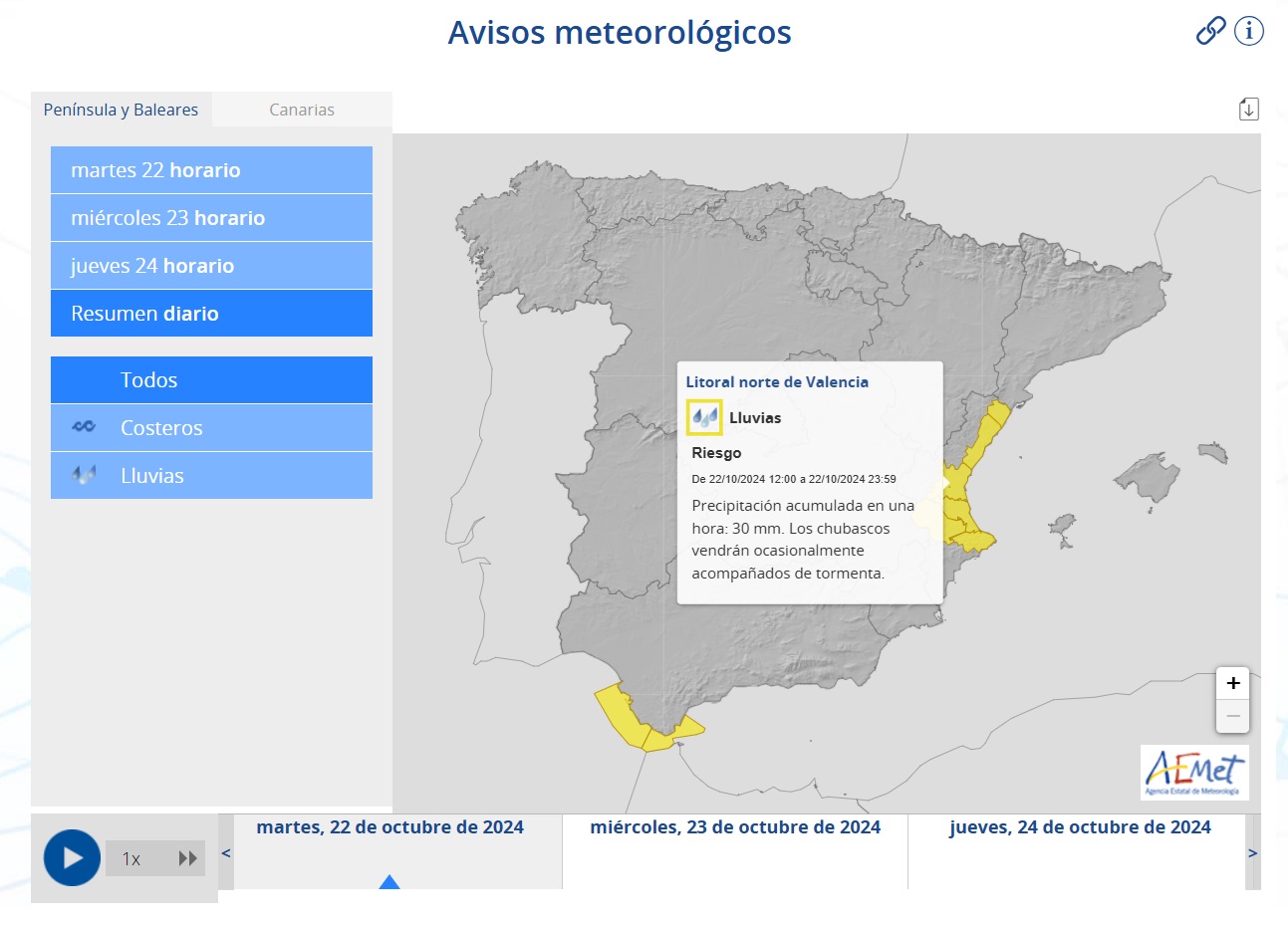The width and height of the screenshot is (1288, 926).
Task: Click the download icon above the map
Action: [1248, 108]
